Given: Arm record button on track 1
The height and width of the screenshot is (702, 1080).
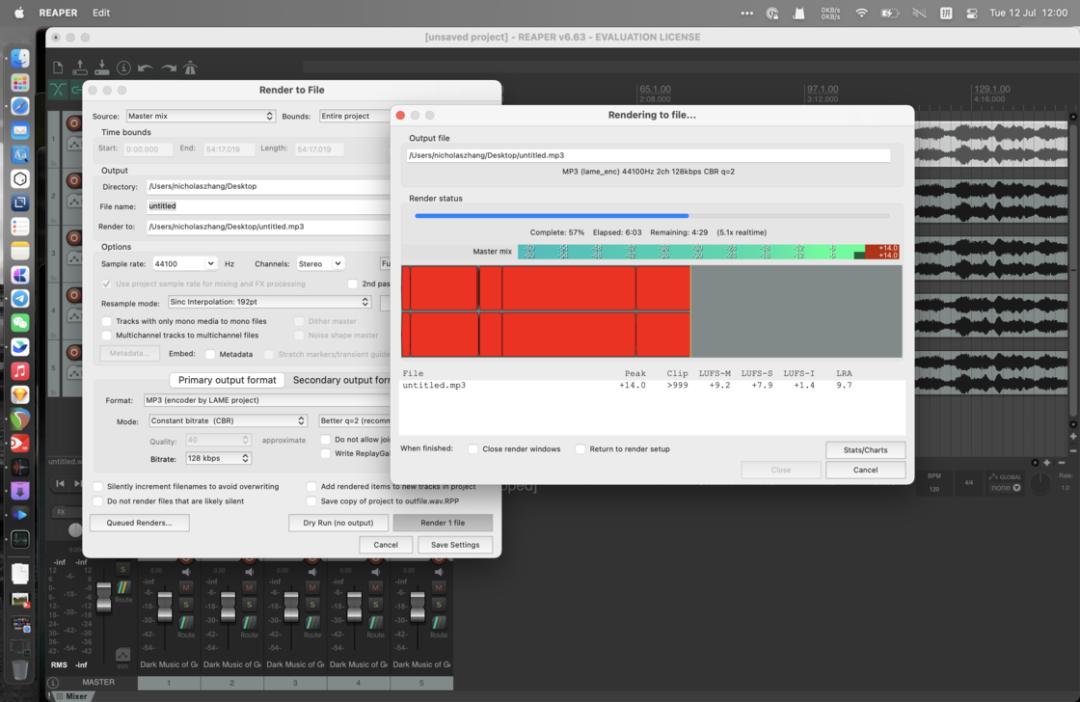Looking at the screenshot, I should (x=74, y=123).
